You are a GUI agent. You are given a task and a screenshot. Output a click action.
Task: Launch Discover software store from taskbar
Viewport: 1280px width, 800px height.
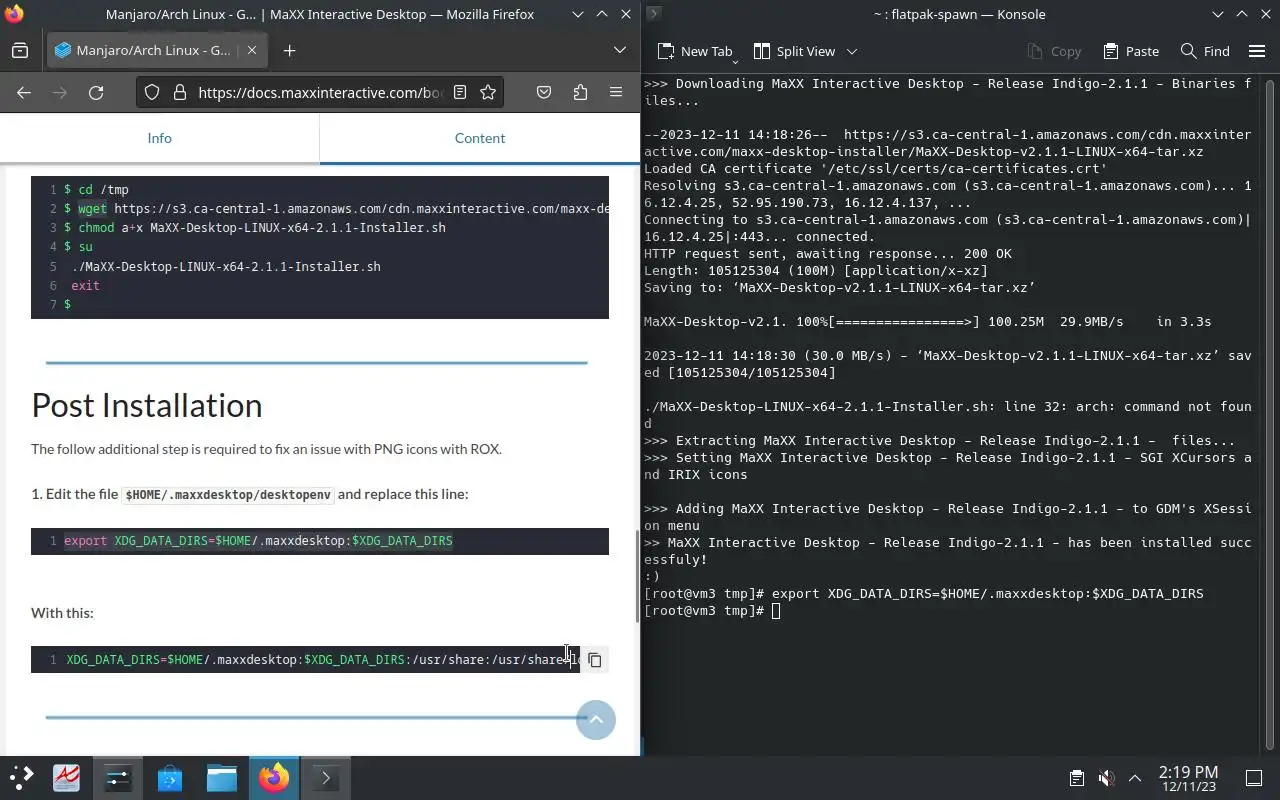170,778
